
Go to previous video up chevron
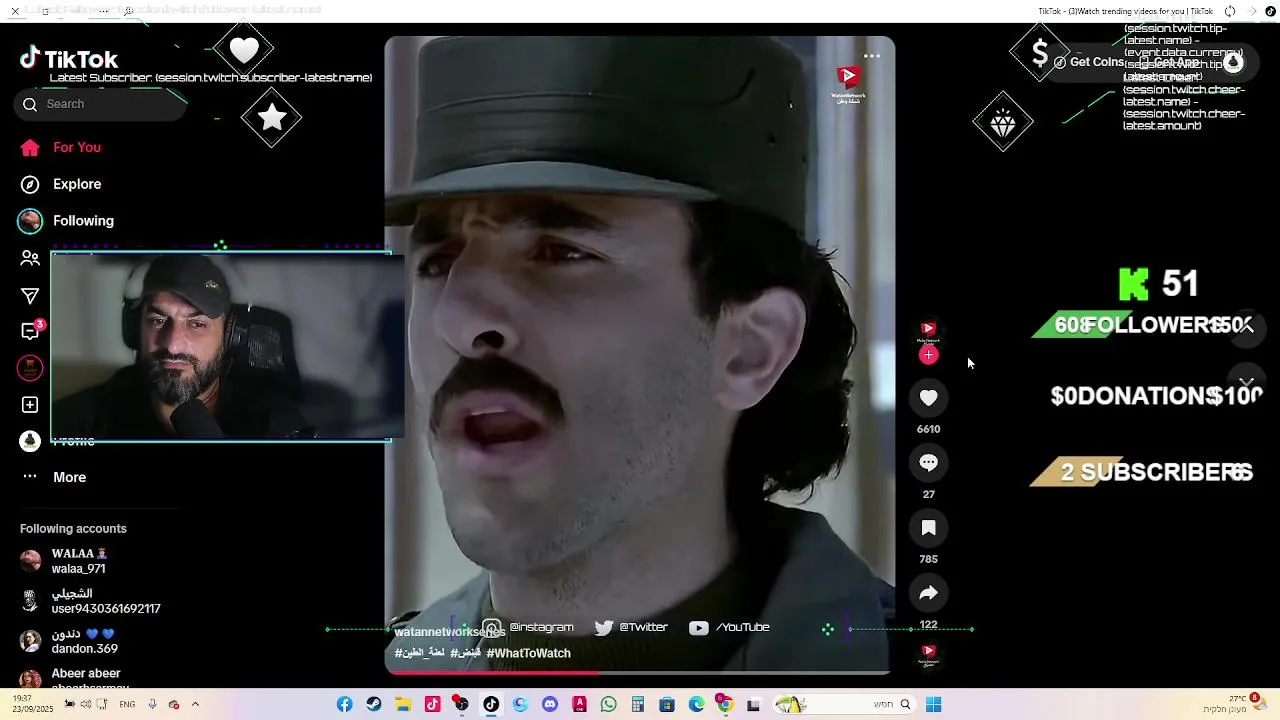pyautogui.click(x=1247, y=327)
